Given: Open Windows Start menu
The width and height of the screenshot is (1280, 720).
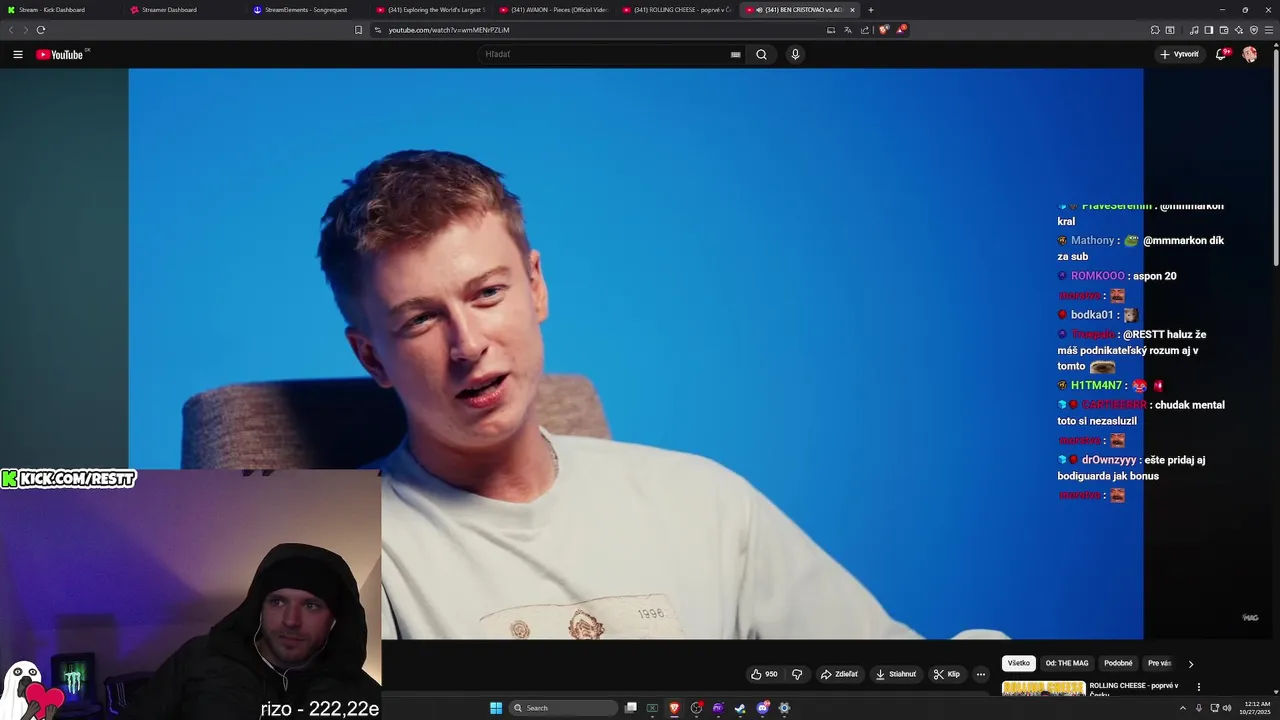Looking at the screenshot, I should click(x=496, y=708).
